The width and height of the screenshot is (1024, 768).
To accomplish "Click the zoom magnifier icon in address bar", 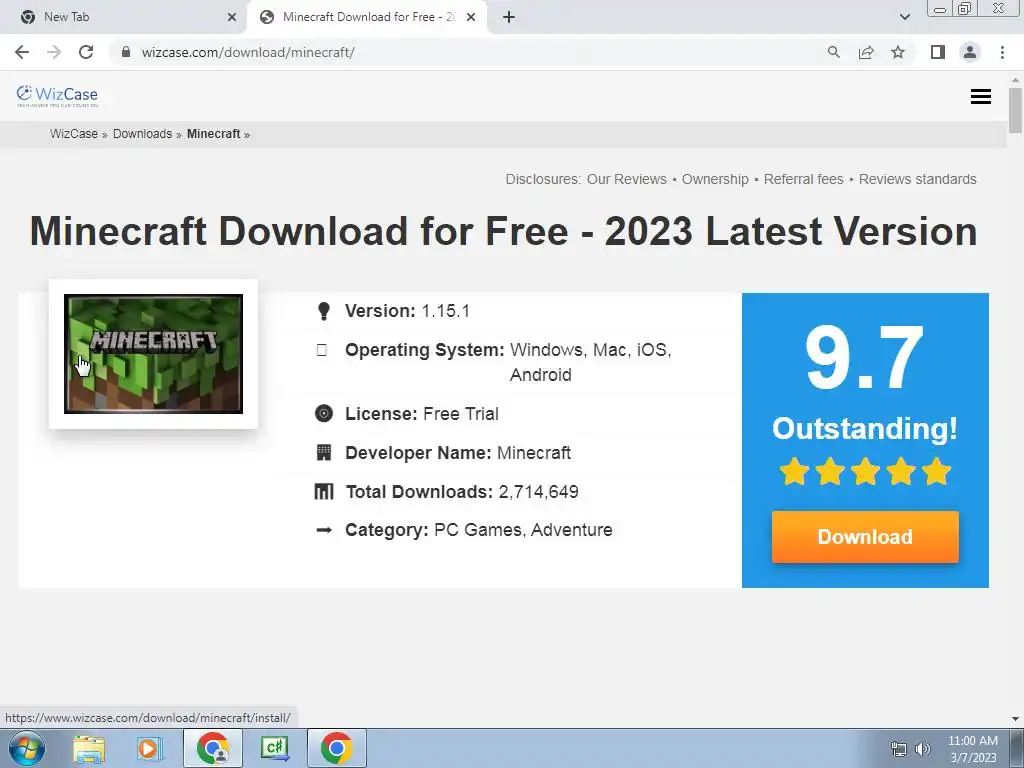I will tap(833, 52).
